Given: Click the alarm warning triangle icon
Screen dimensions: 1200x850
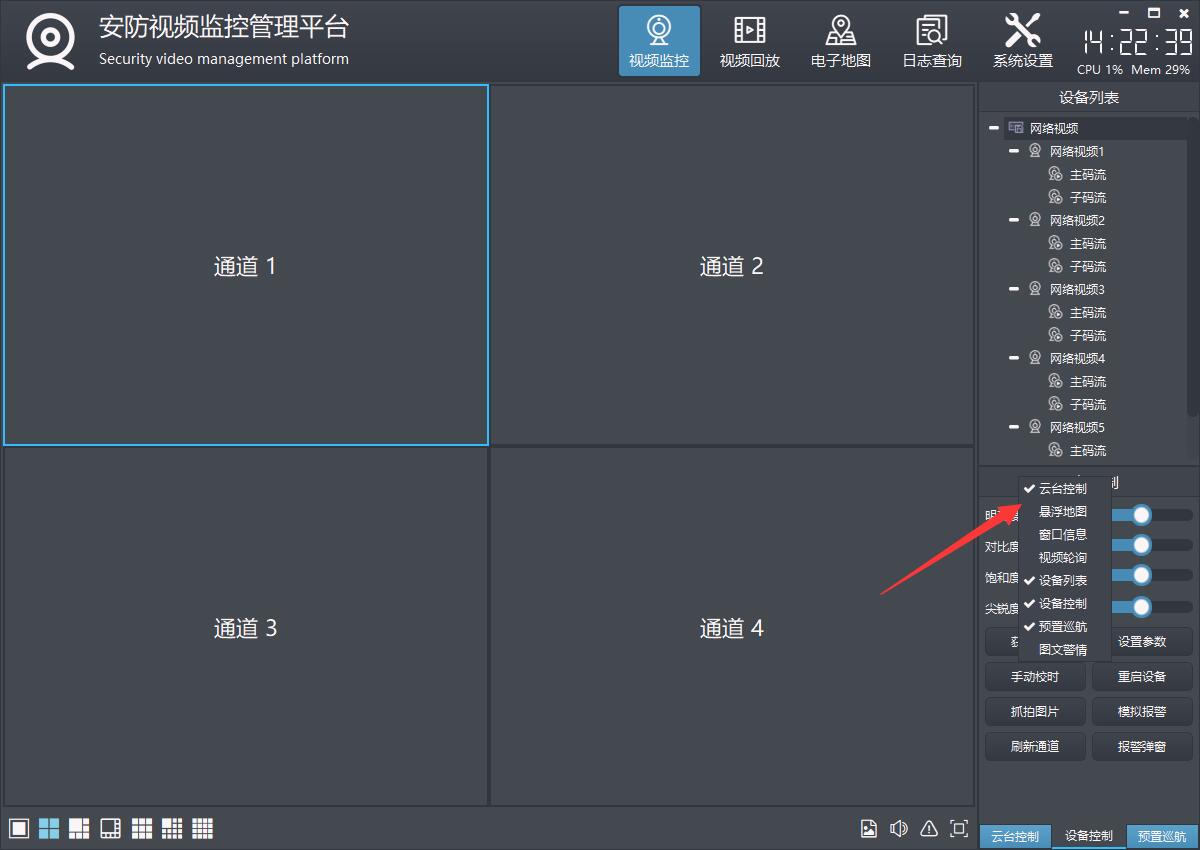Looking at the screenshot, I should click(929, 828).
